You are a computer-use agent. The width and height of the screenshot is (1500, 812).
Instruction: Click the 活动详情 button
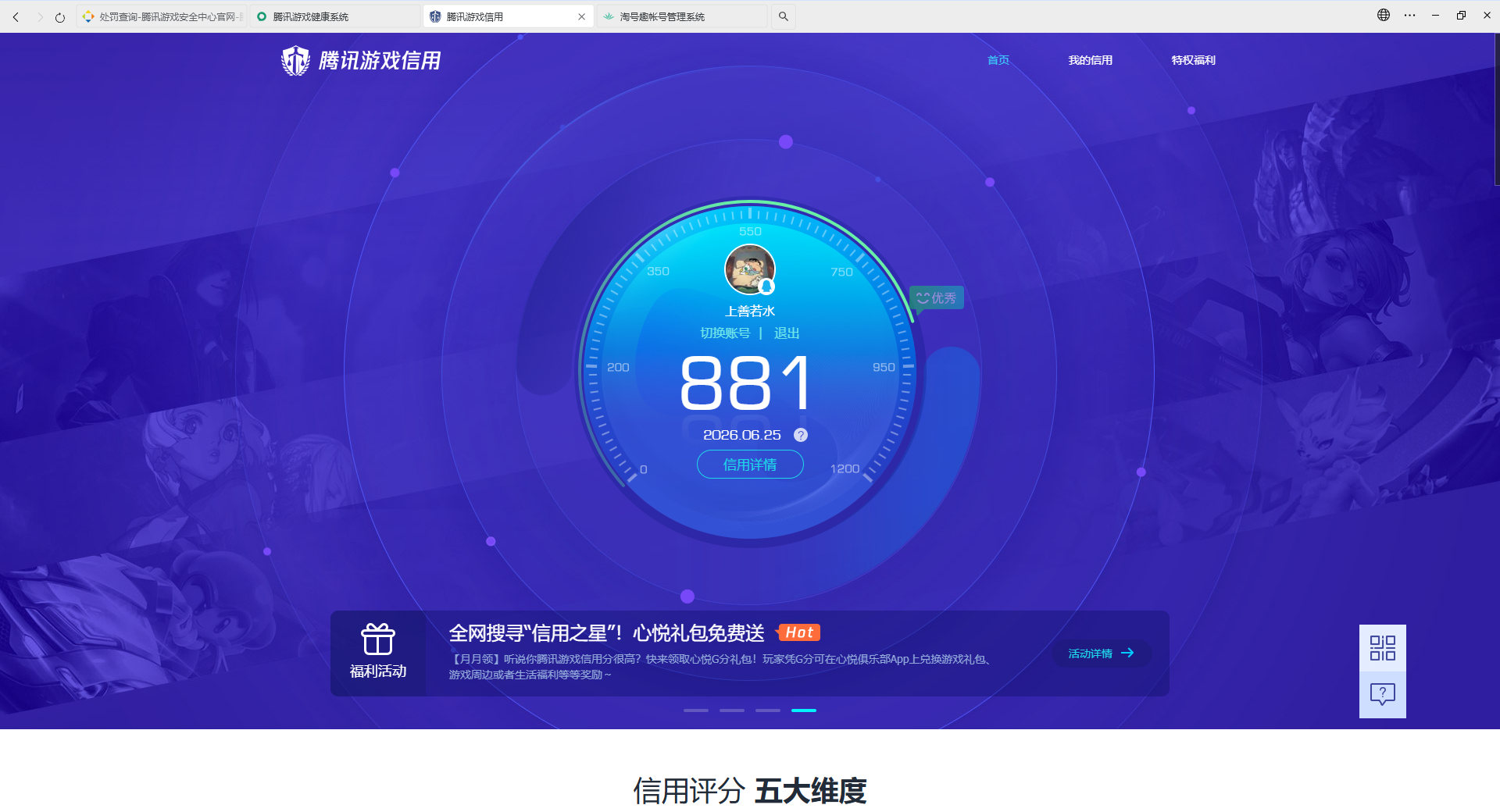[1102, 654]
